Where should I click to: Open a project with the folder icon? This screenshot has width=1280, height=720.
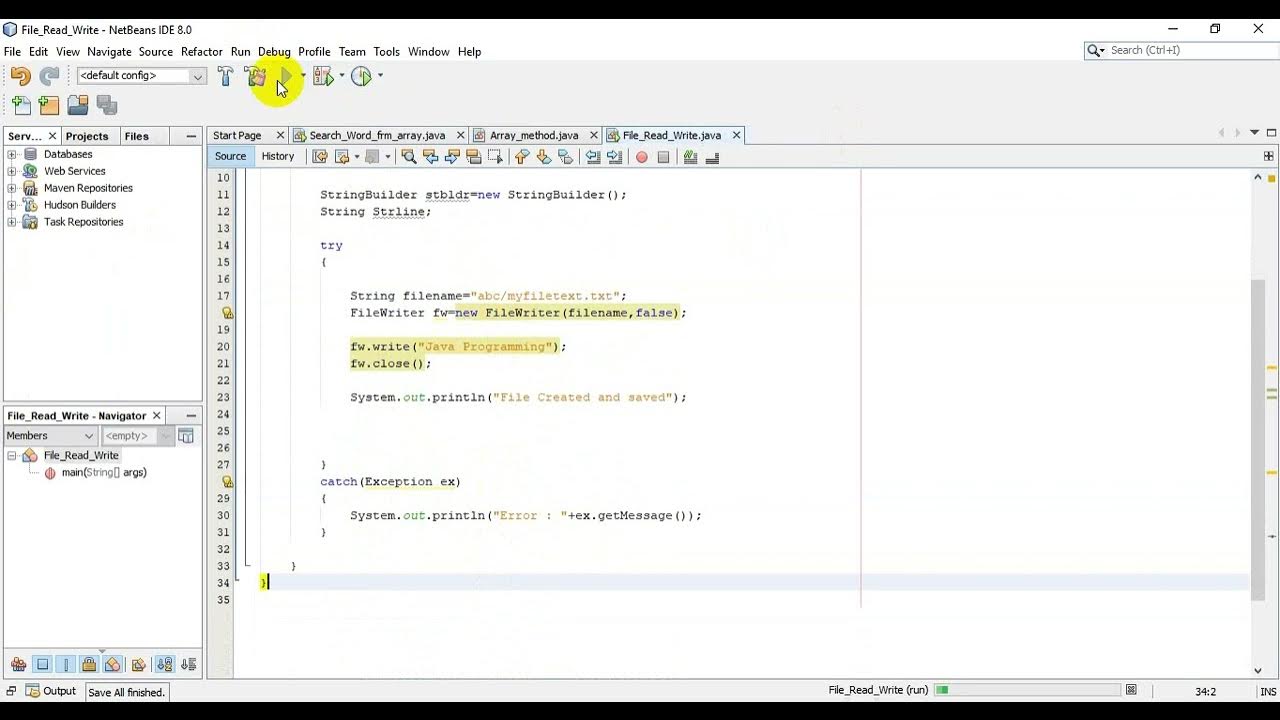(x=78, y=105)
